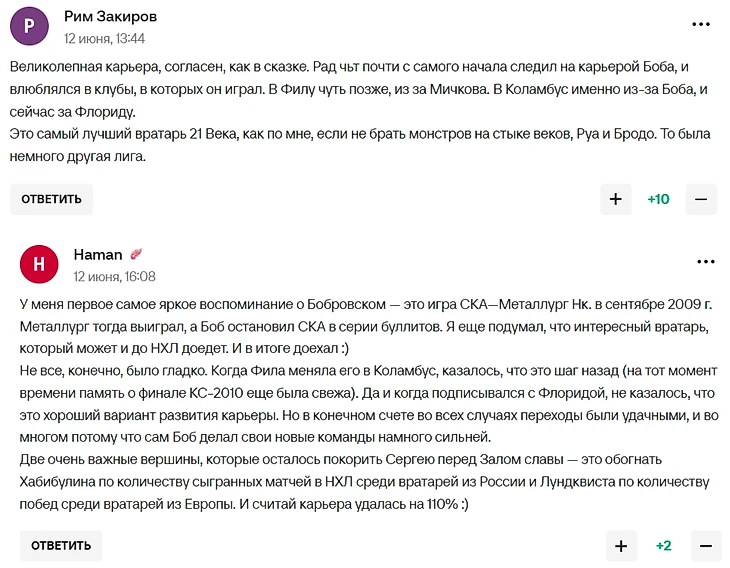Upvote Haman's comment with the plus icon
This screenshot has height=568, width=730.
[621, 546]
